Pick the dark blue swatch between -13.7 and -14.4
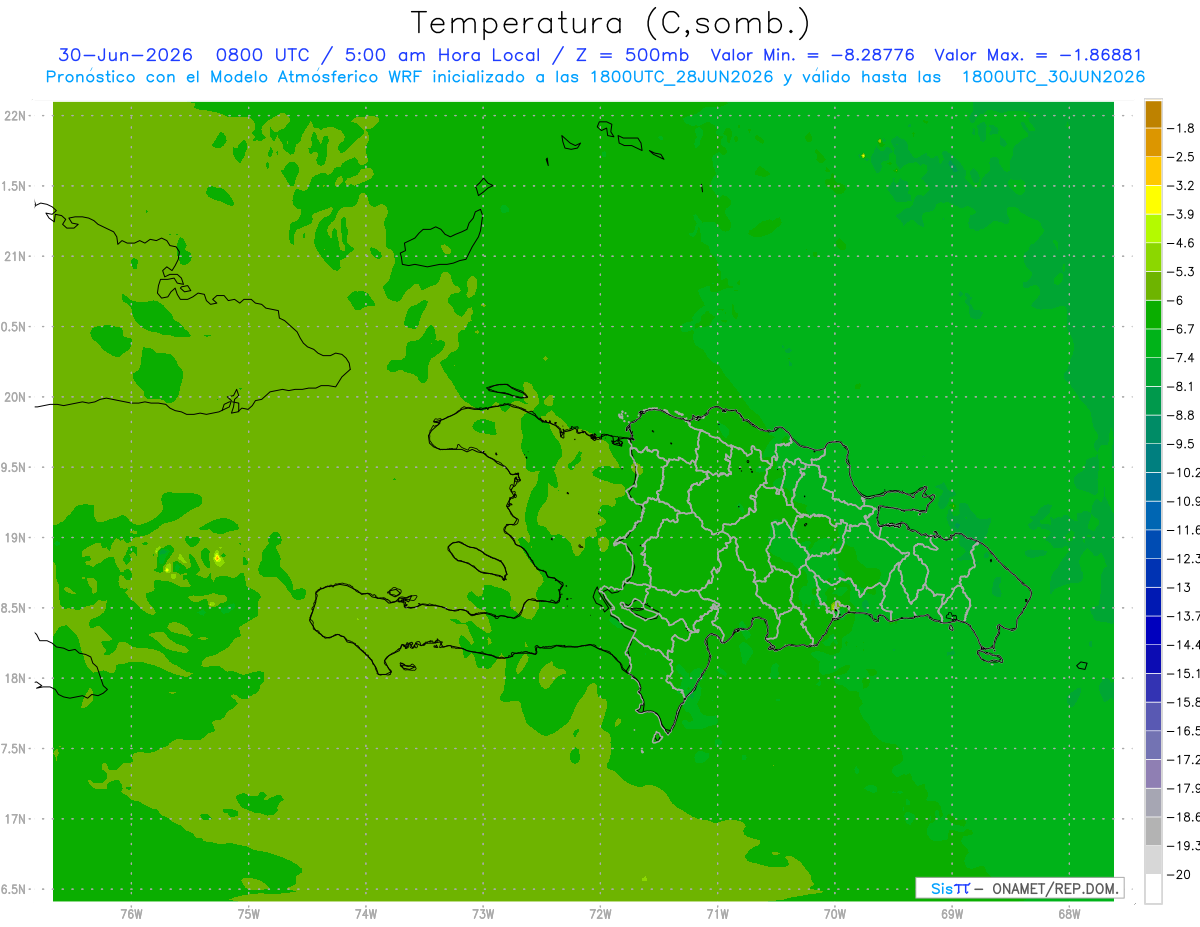The height and width of the screenshot is (927, 1200). point(1153,630)
